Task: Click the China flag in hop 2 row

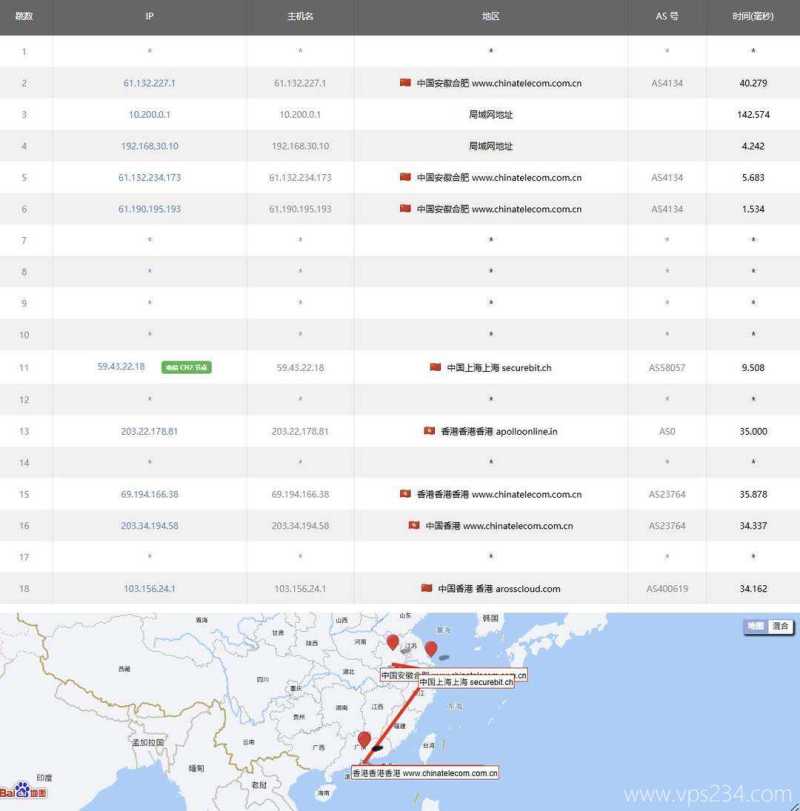Action: 405,83
